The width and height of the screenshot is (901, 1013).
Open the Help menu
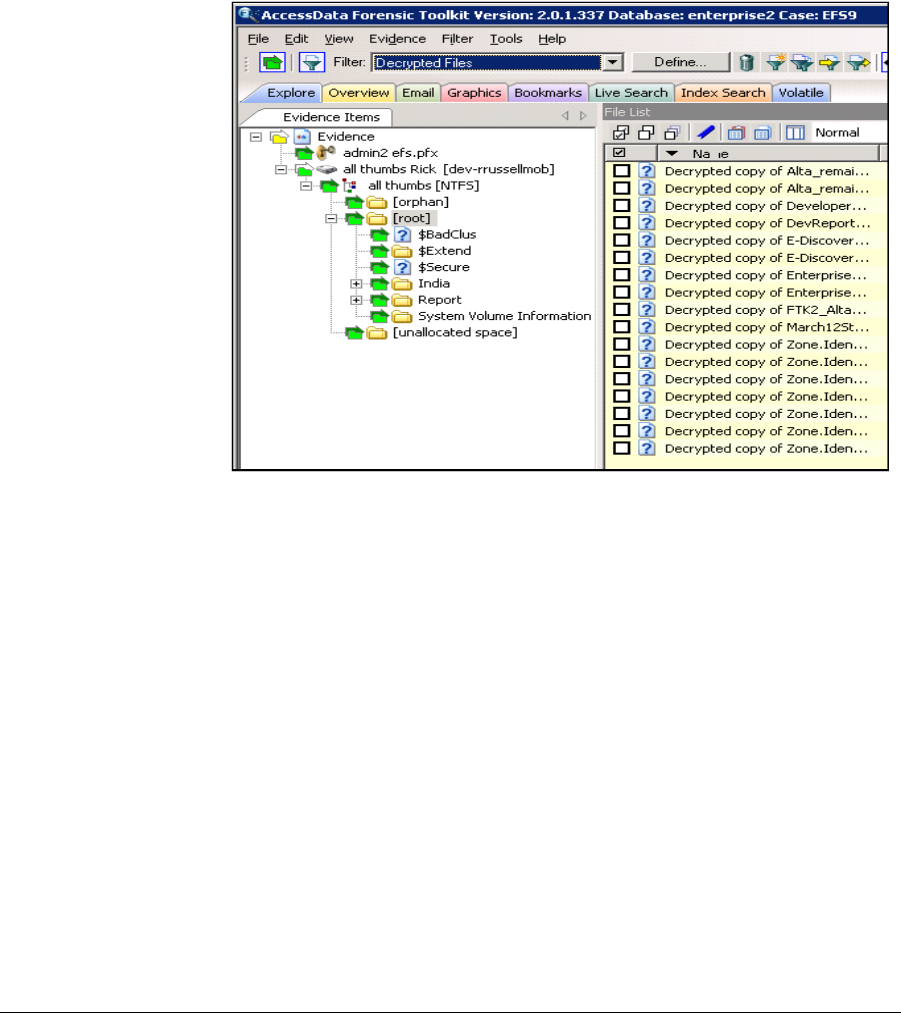(x=552, y=39)
